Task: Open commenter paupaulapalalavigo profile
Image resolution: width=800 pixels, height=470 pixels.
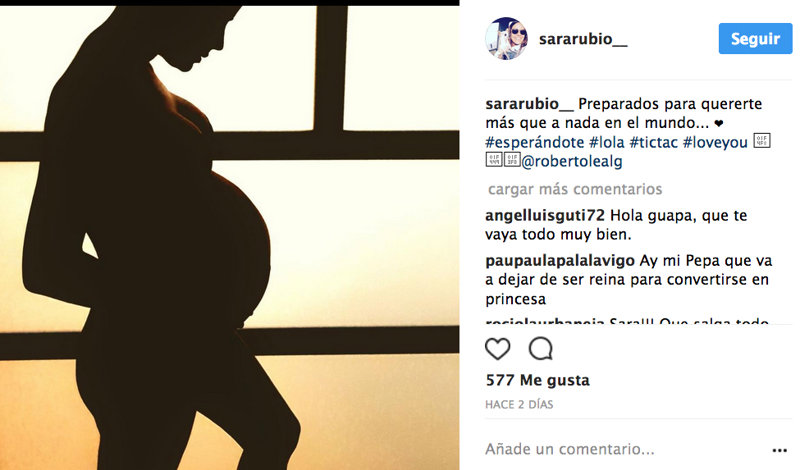Action: (x=560, y=261)
